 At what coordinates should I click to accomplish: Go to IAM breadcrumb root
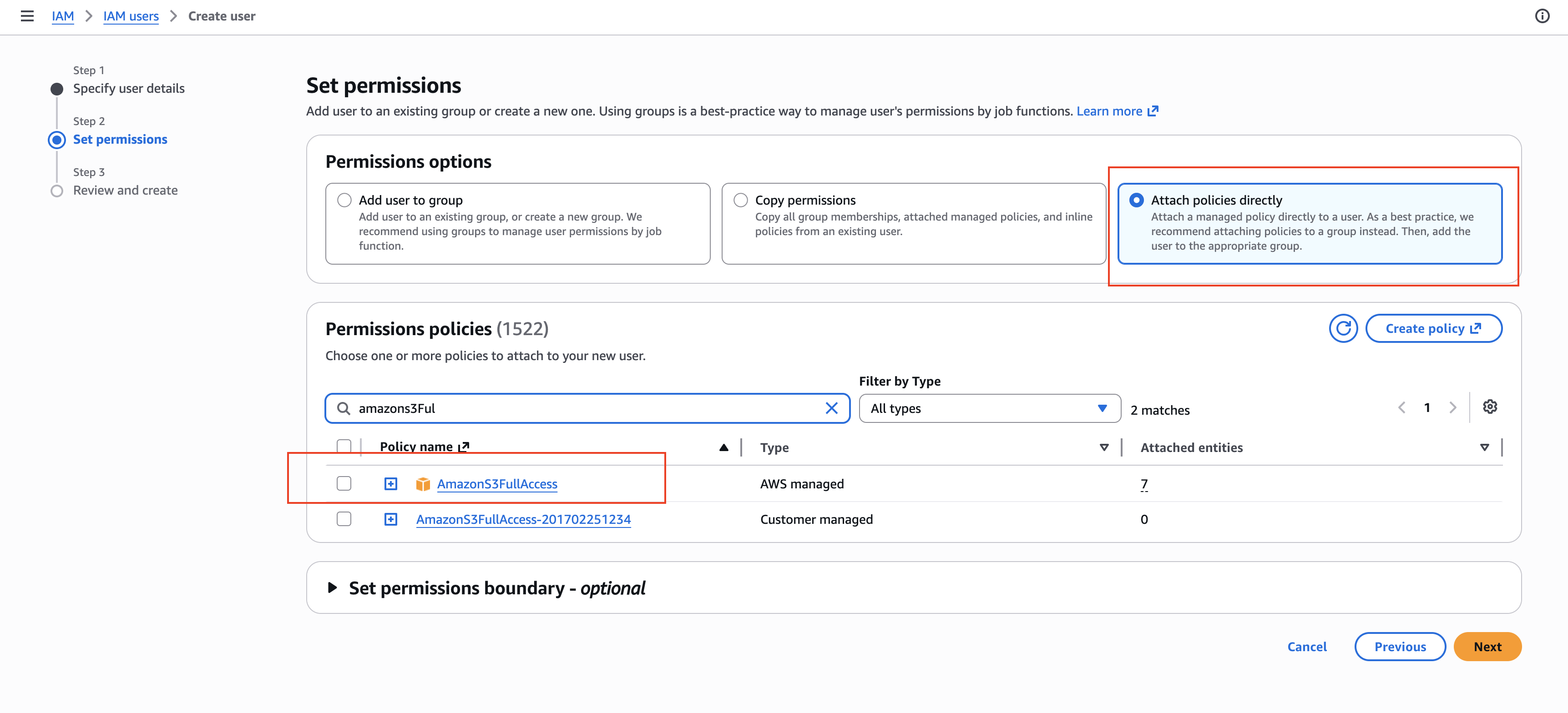tap(63, 16)
